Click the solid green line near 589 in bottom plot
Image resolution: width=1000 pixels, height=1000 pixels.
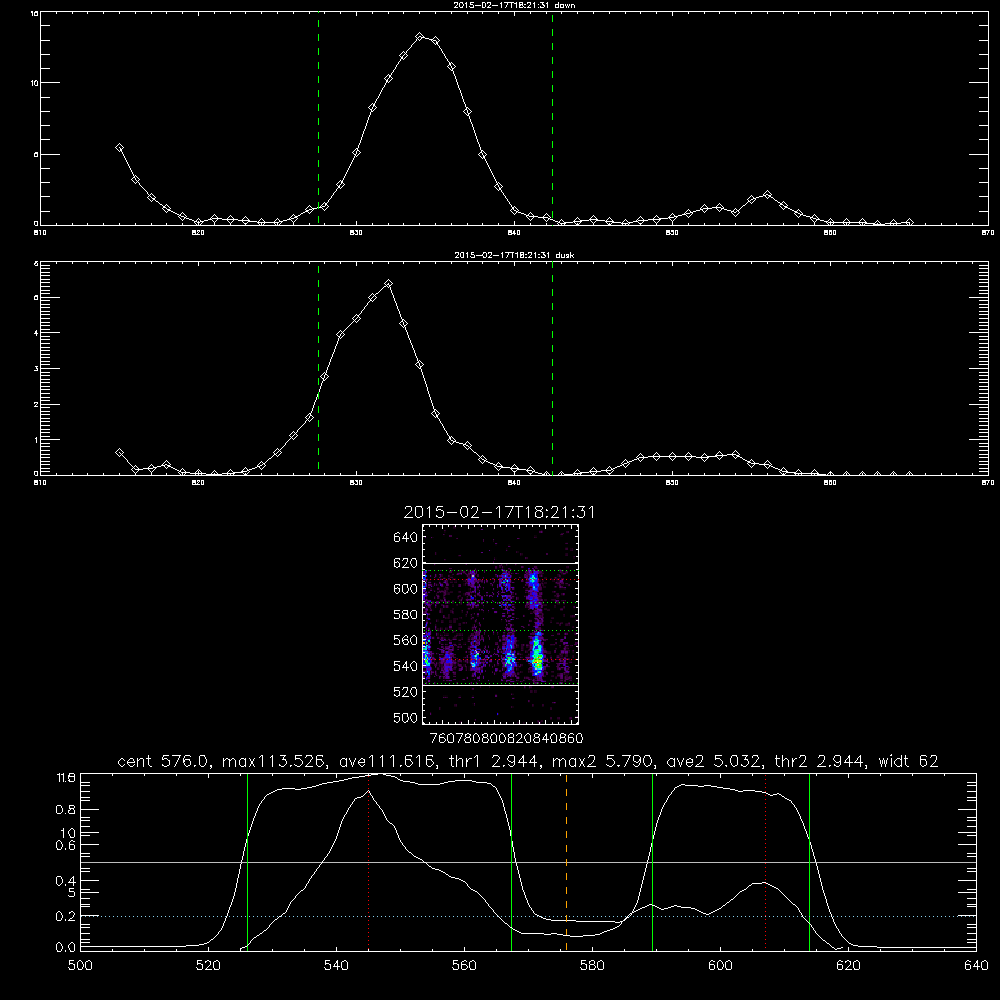coord(652,862)
